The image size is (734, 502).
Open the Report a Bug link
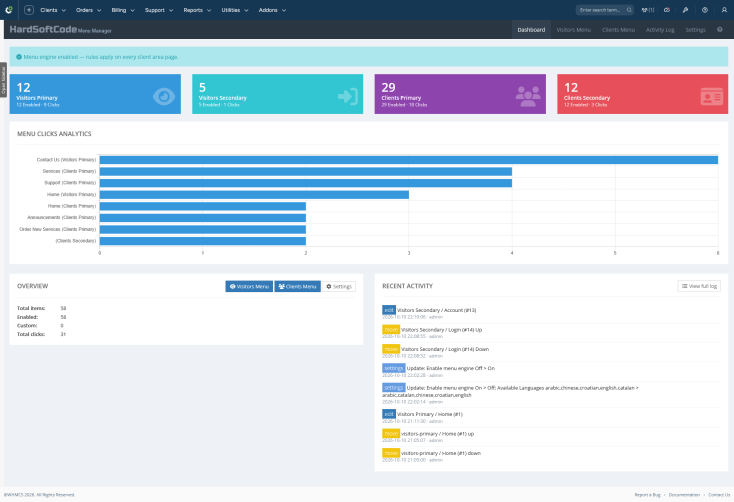647,495
